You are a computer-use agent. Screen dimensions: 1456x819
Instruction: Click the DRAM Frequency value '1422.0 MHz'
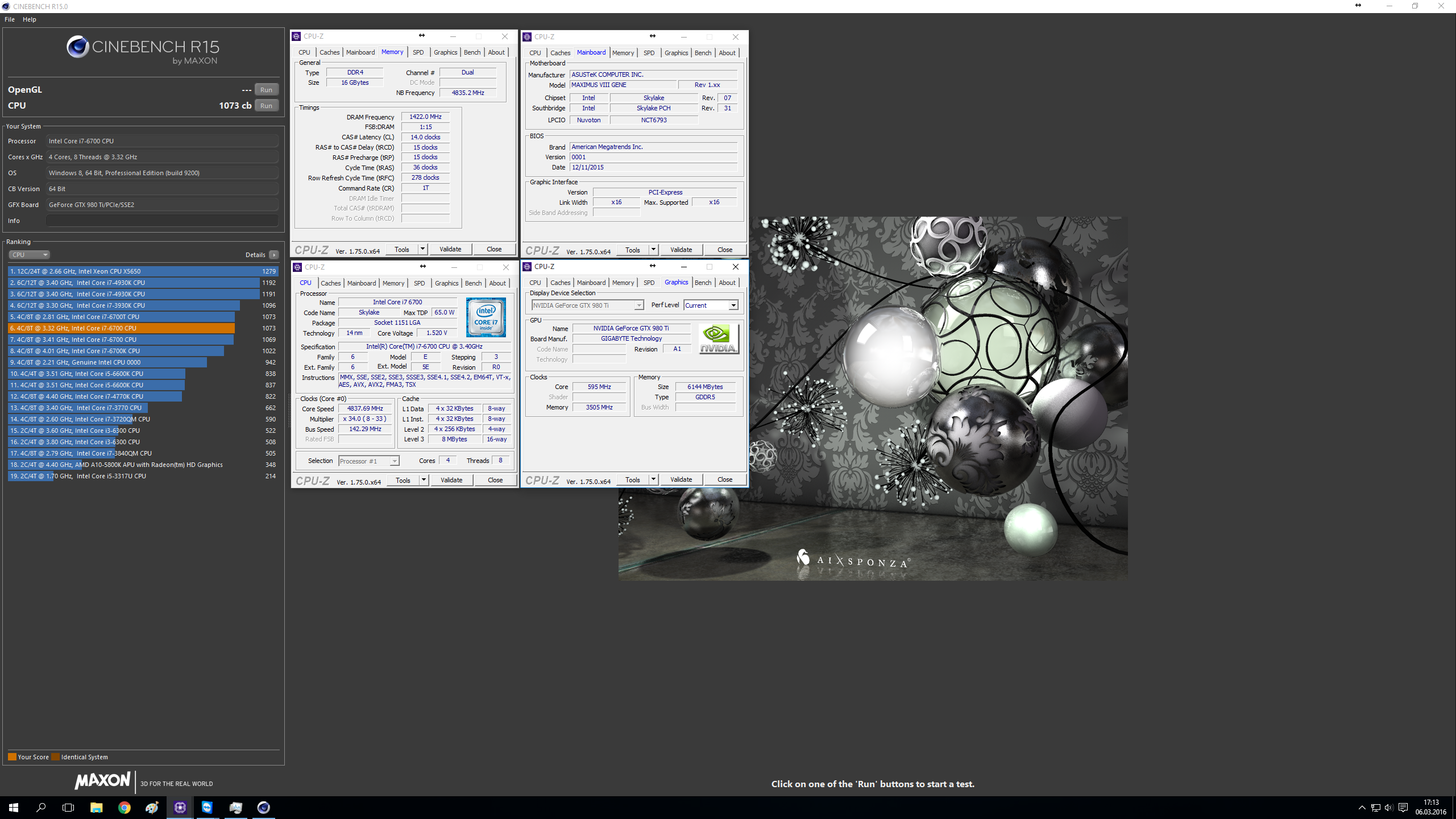(425, 117)
